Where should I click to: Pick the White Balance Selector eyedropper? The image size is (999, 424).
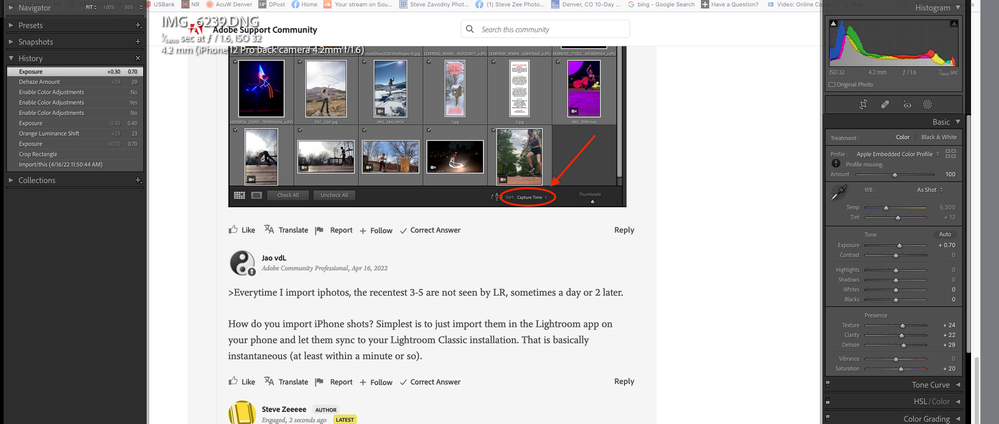point(840,193)
